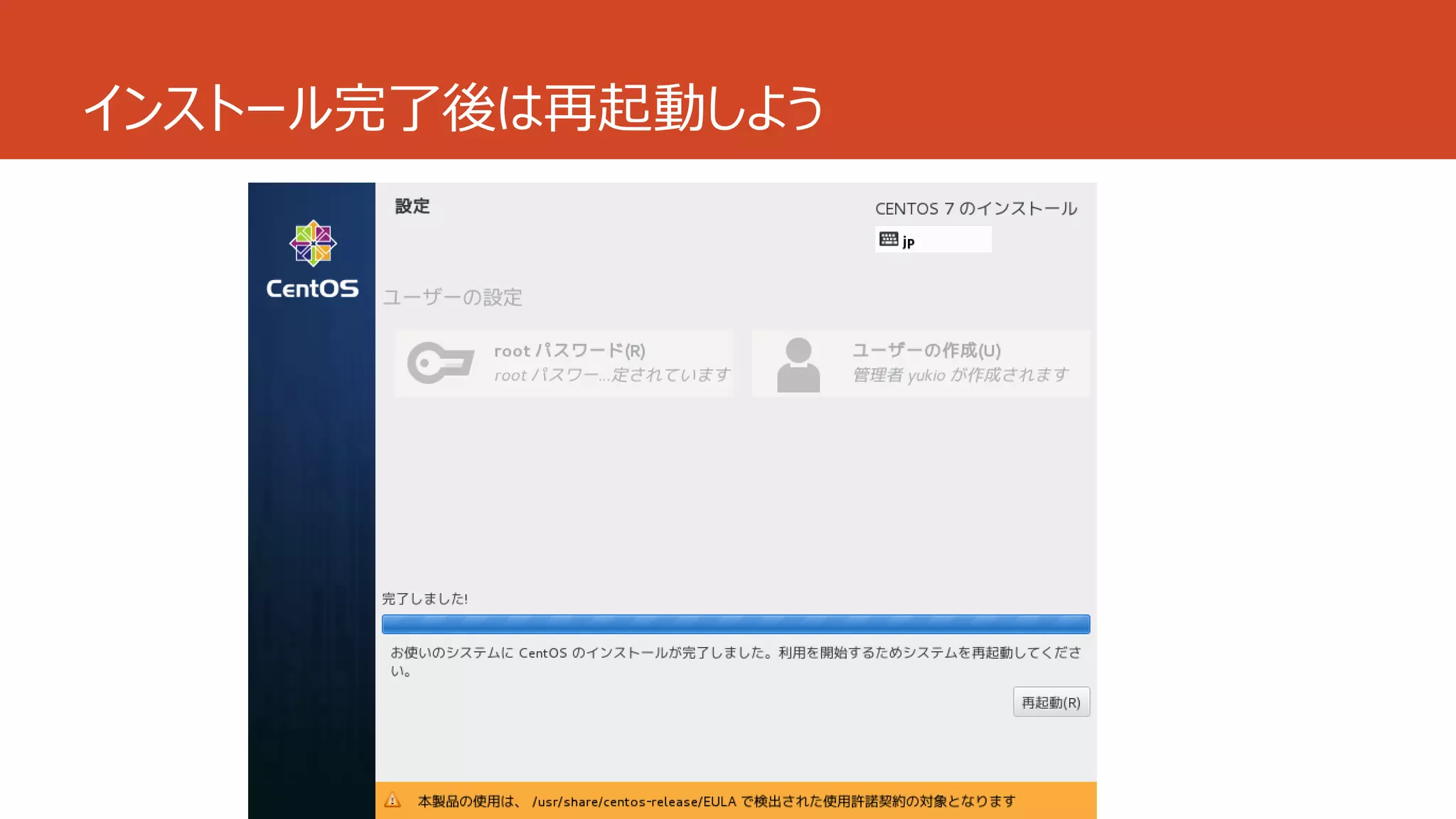Click the 再起動(R) reboot button
This screenshot has width=1456, height=819.
(x=1051, y=702)
